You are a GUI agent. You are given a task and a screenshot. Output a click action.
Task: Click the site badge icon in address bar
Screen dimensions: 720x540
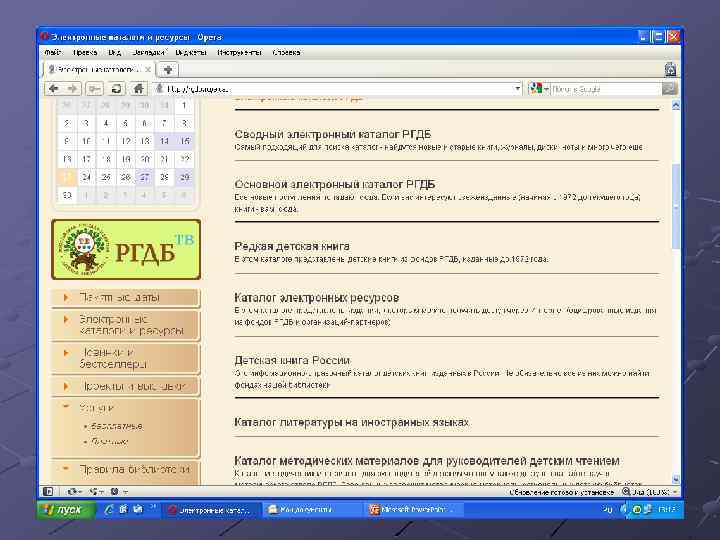159,88
